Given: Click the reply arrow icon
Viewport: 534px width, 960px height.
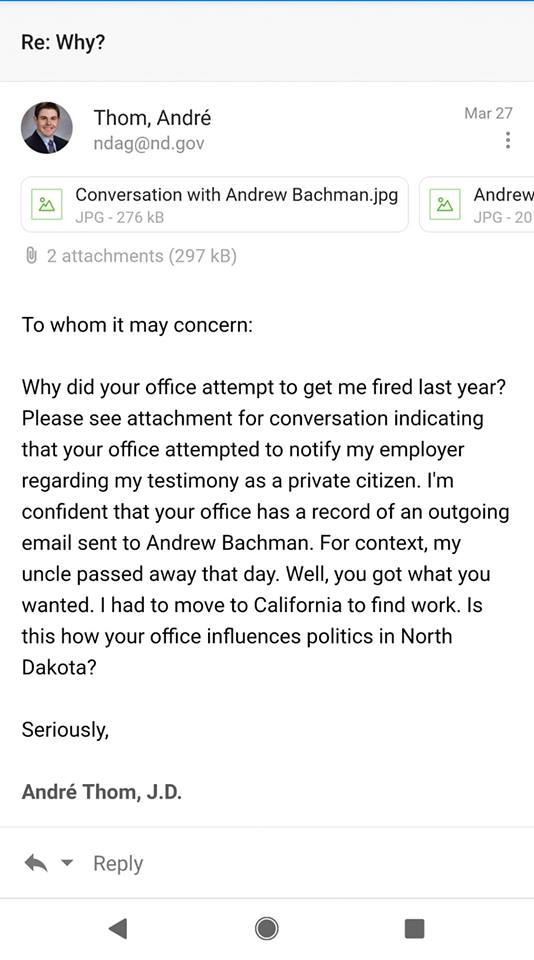Looking at the screenshot, I should (36, 863).
